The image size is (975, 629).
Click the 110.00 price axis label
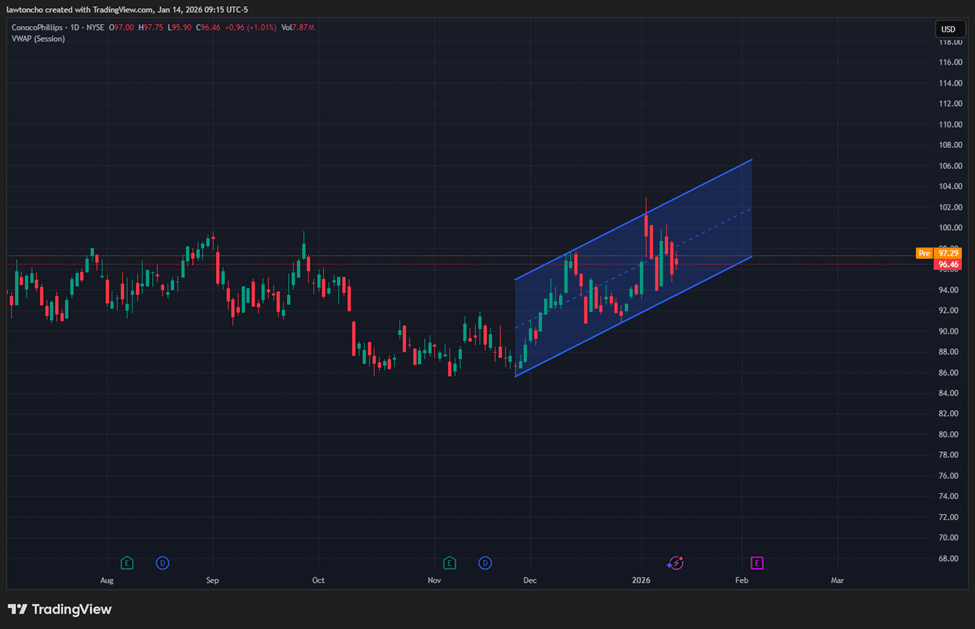(x=950, y=124)
